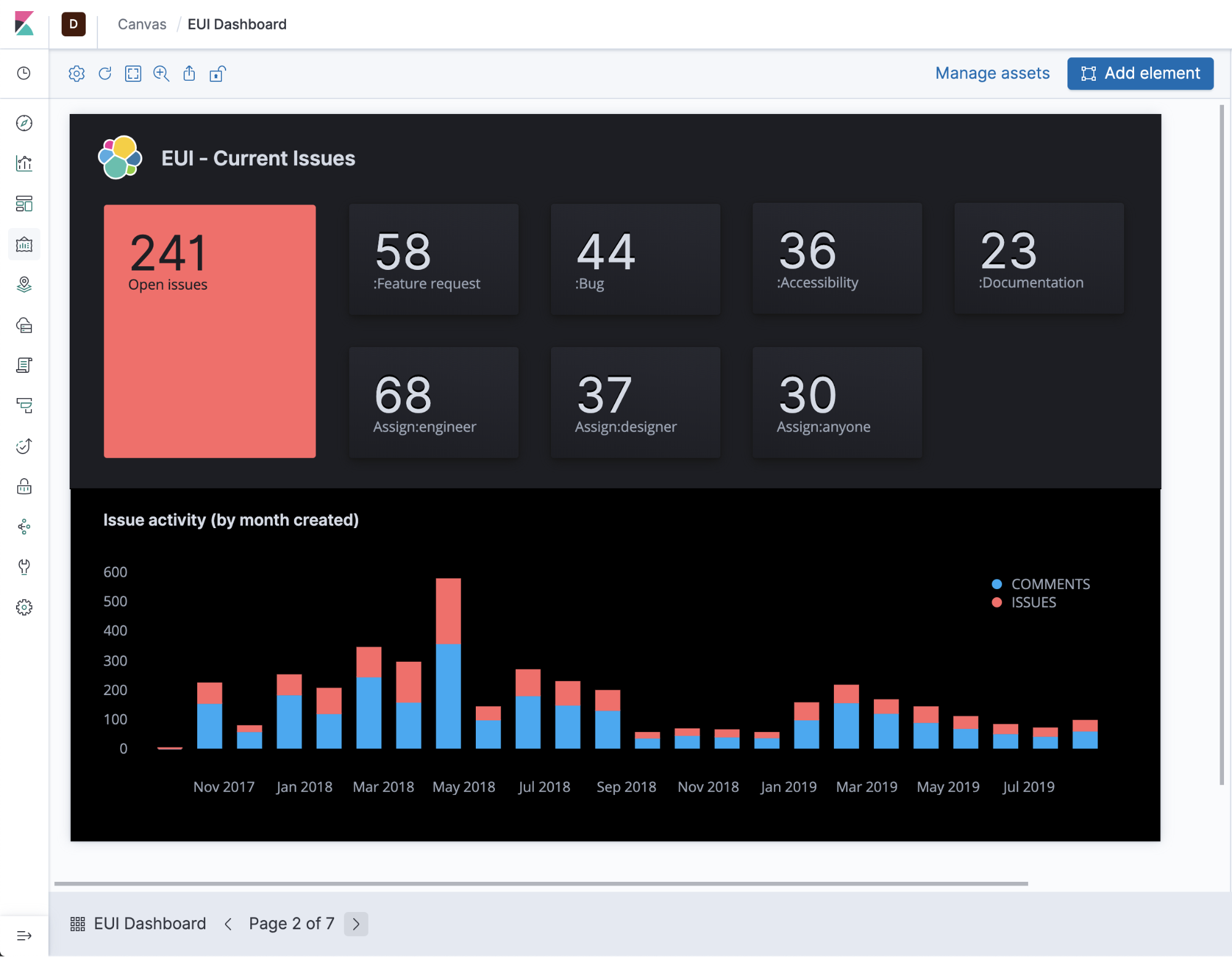Click the EUI - Current Issues title
This screenshot has width=1232, height=957.
tap(258, 158)
